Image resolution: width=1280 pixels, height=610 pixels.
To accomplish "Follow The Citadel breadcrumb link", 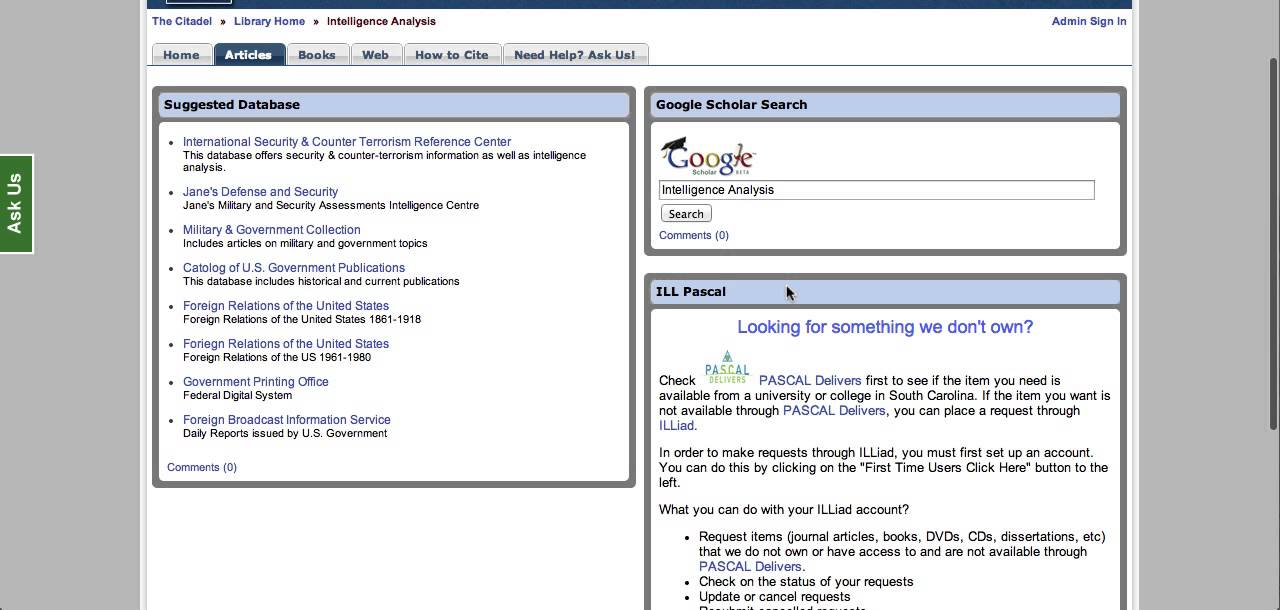I will [x=182, y=21].
